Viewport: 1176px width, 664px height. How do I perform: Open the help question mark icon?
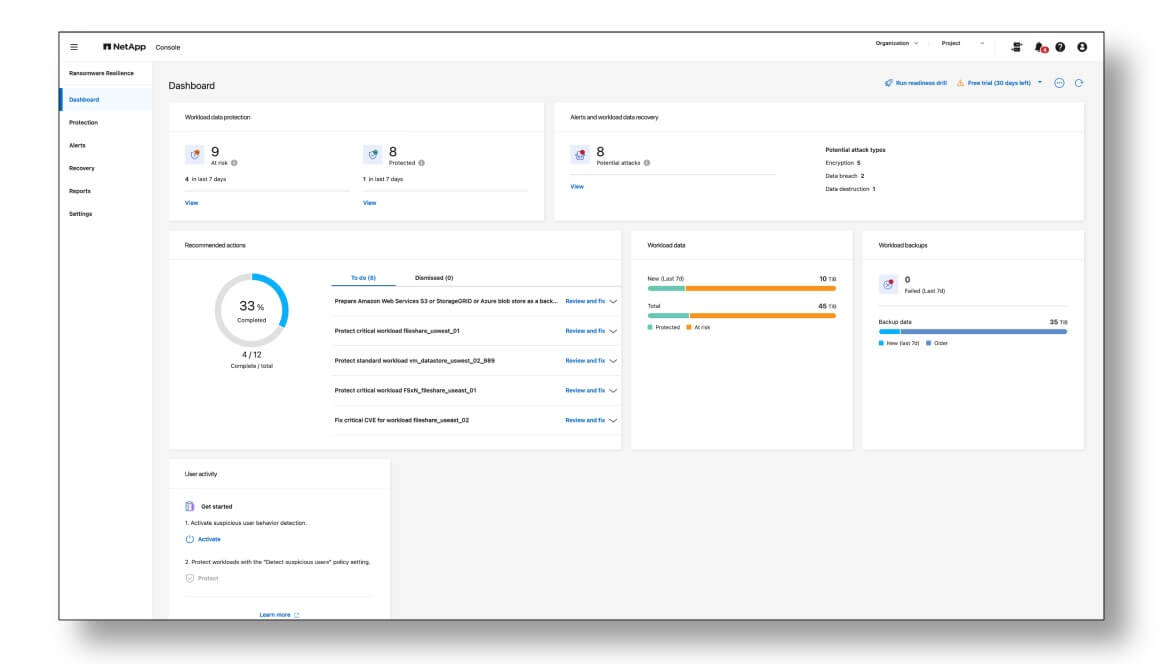[1060, 47]
